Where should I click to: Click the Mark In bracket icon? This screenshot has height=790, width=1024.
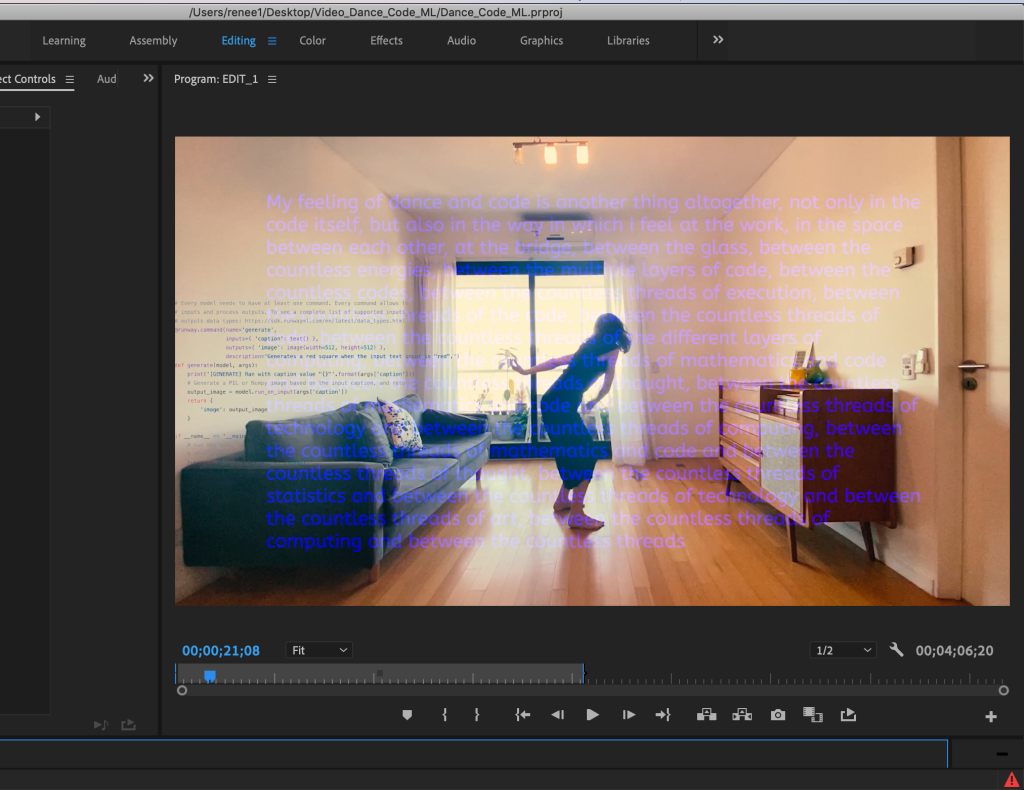point(445,715)
